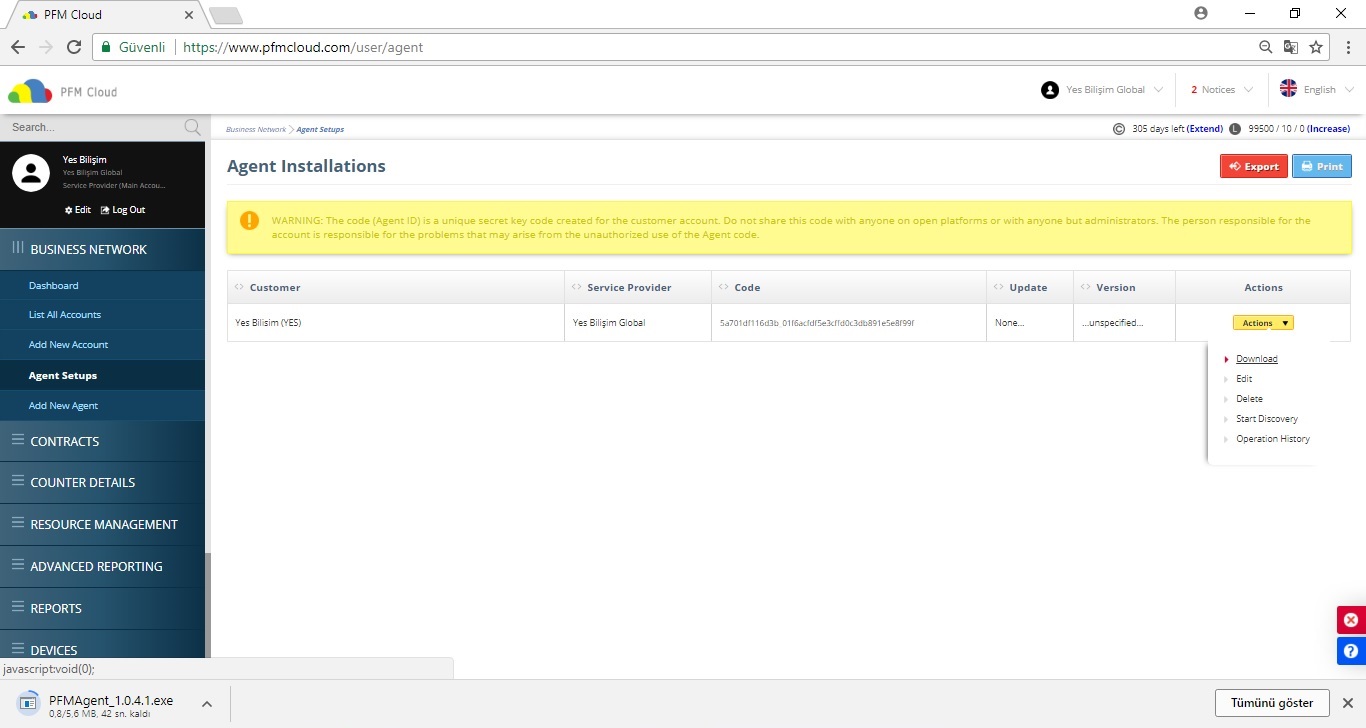The width and height of the screenshot is (1366, 728).
Task: Click the sidebar vertical scrollbar
Action: tap(208, 605)
